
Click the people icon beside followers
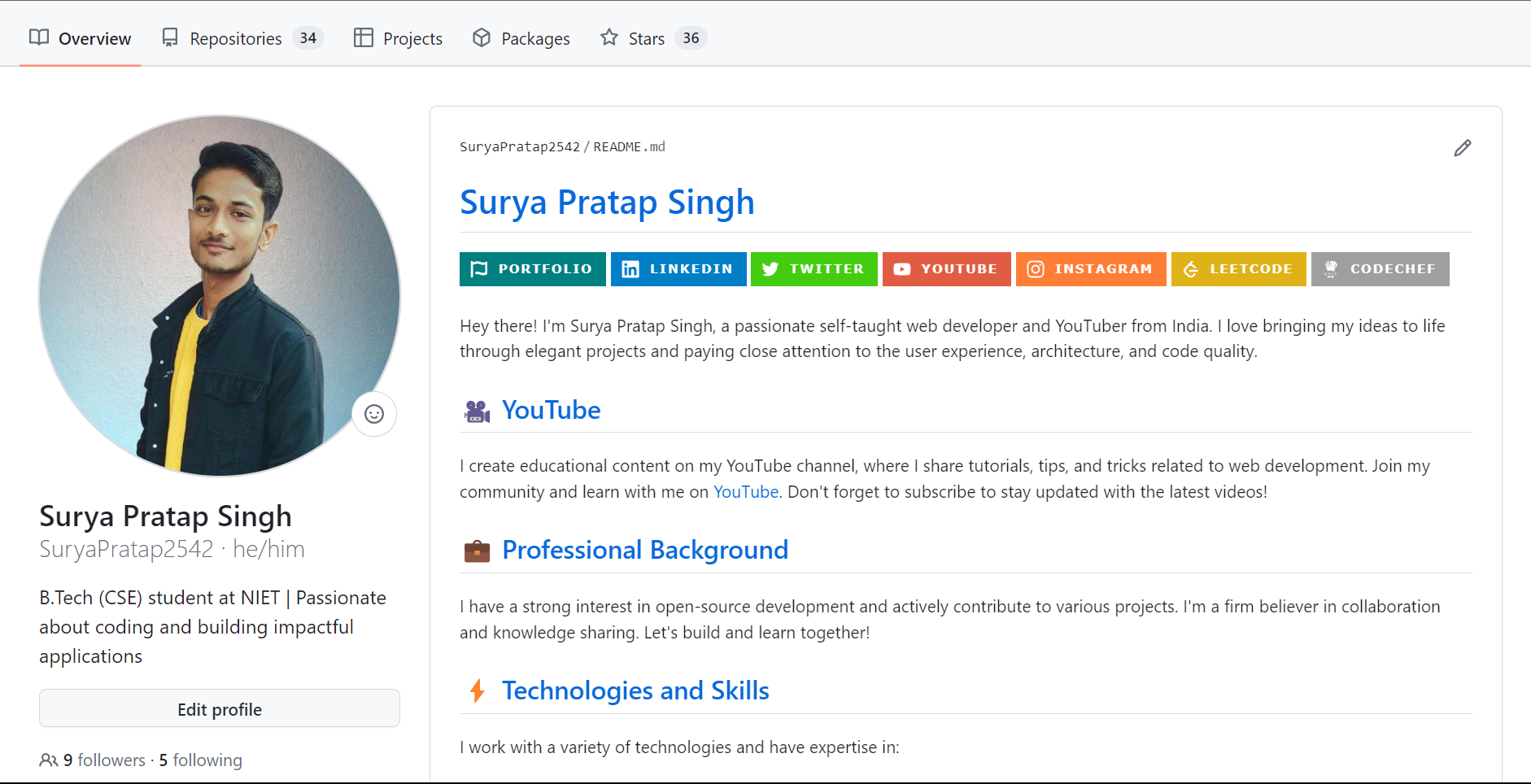pos(48,760)
